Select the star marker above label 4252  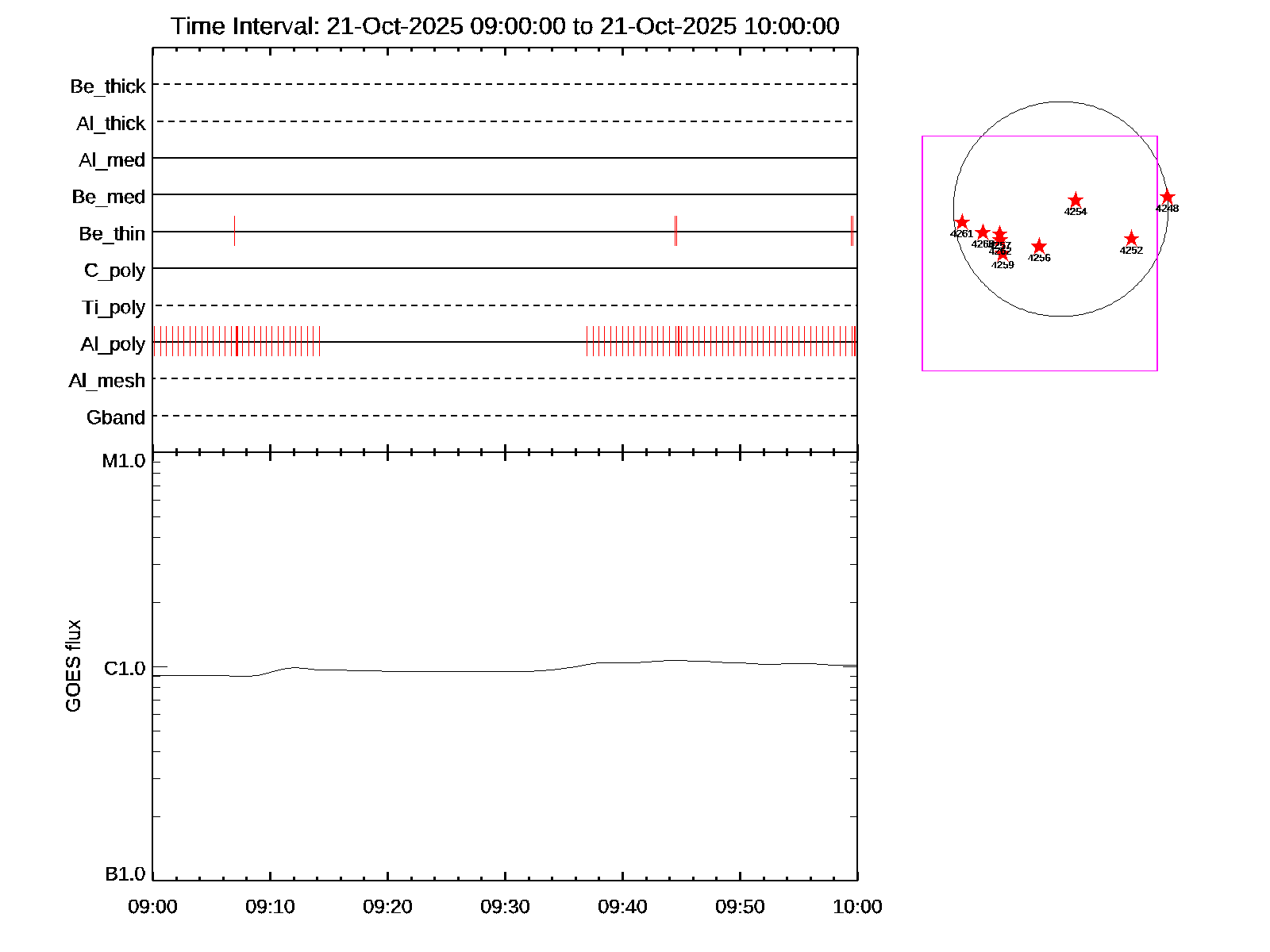tap(1131, 239)
